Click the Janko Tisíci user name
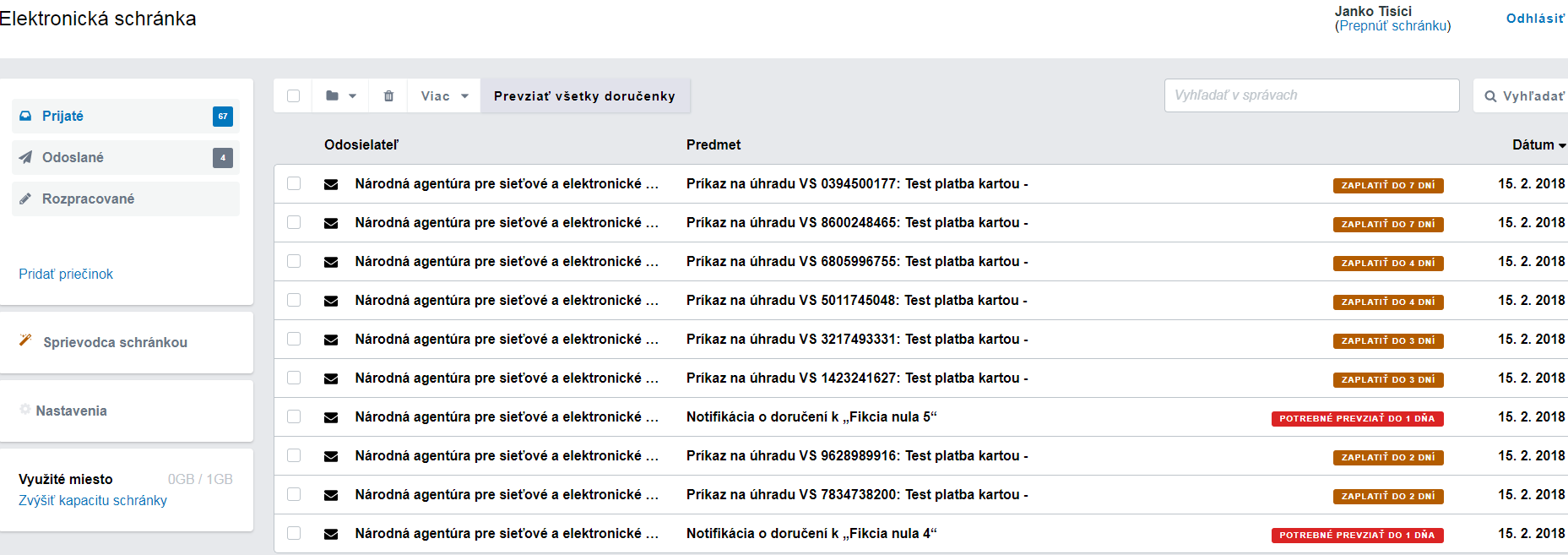The image size is (1568, 555). [x=1373, y=11]
